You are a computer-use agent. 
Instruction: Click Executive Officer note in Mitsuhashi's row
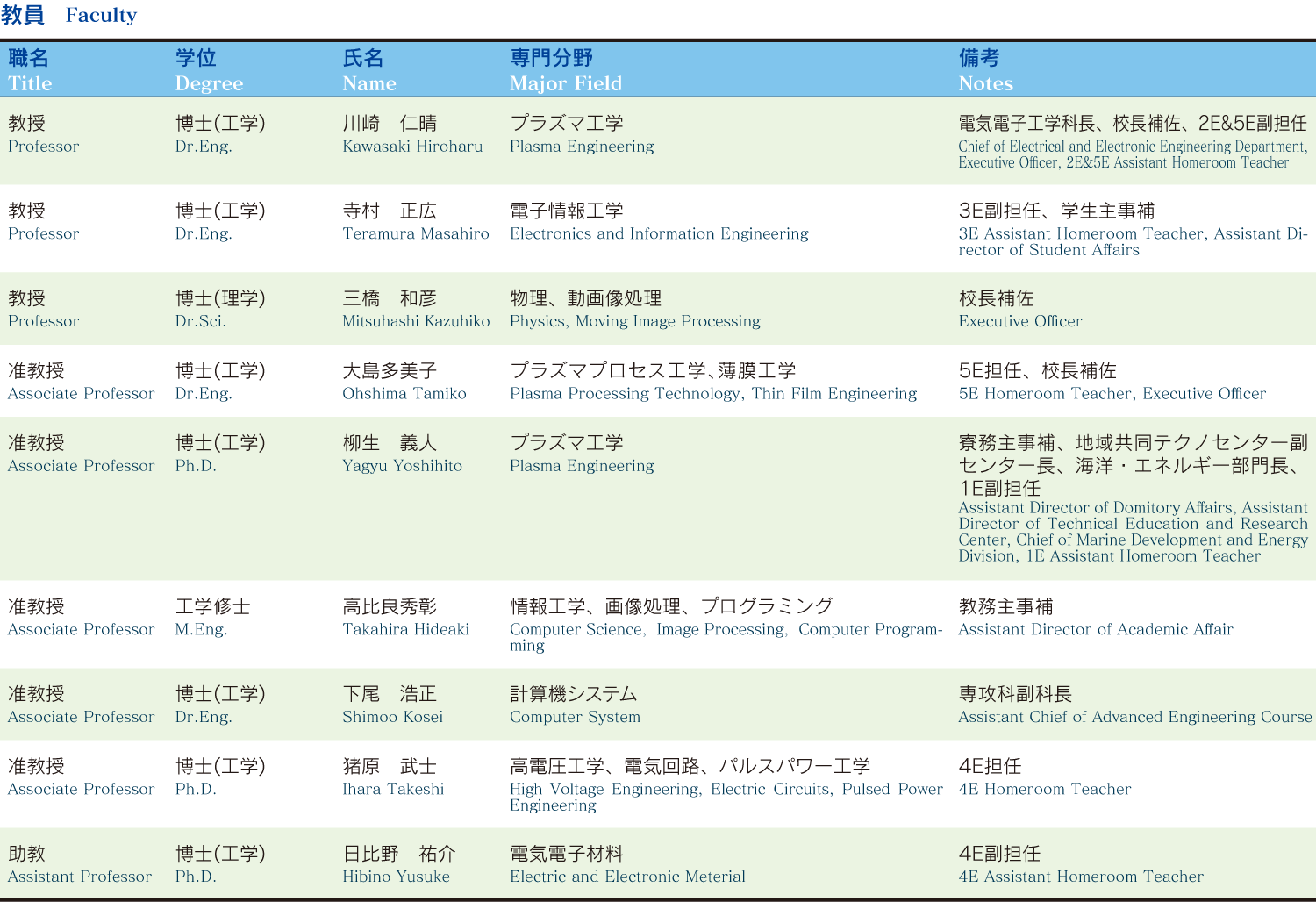[1019, 322]
